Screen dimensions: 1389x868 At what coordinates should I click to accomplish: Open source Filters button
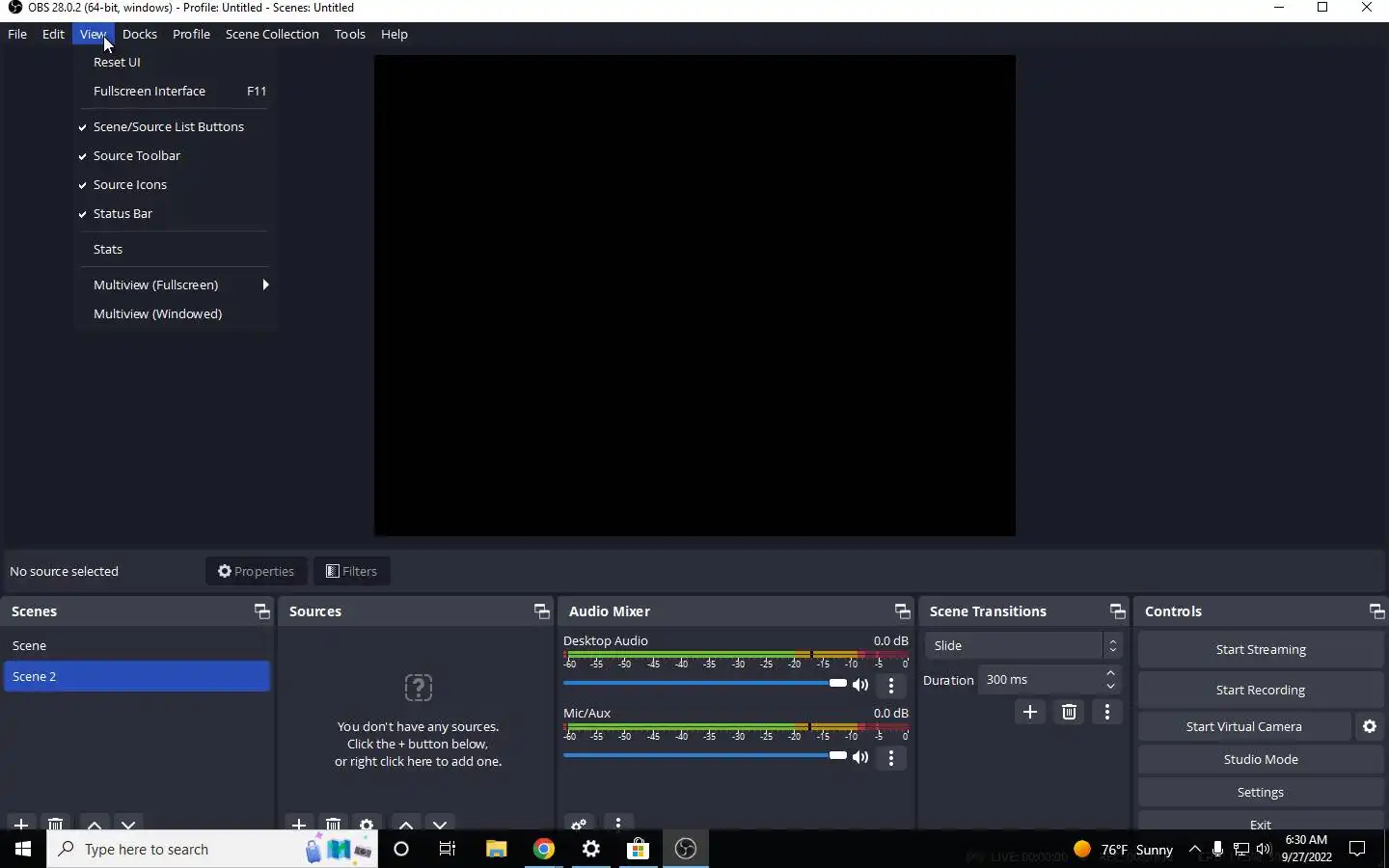(352, 571)
